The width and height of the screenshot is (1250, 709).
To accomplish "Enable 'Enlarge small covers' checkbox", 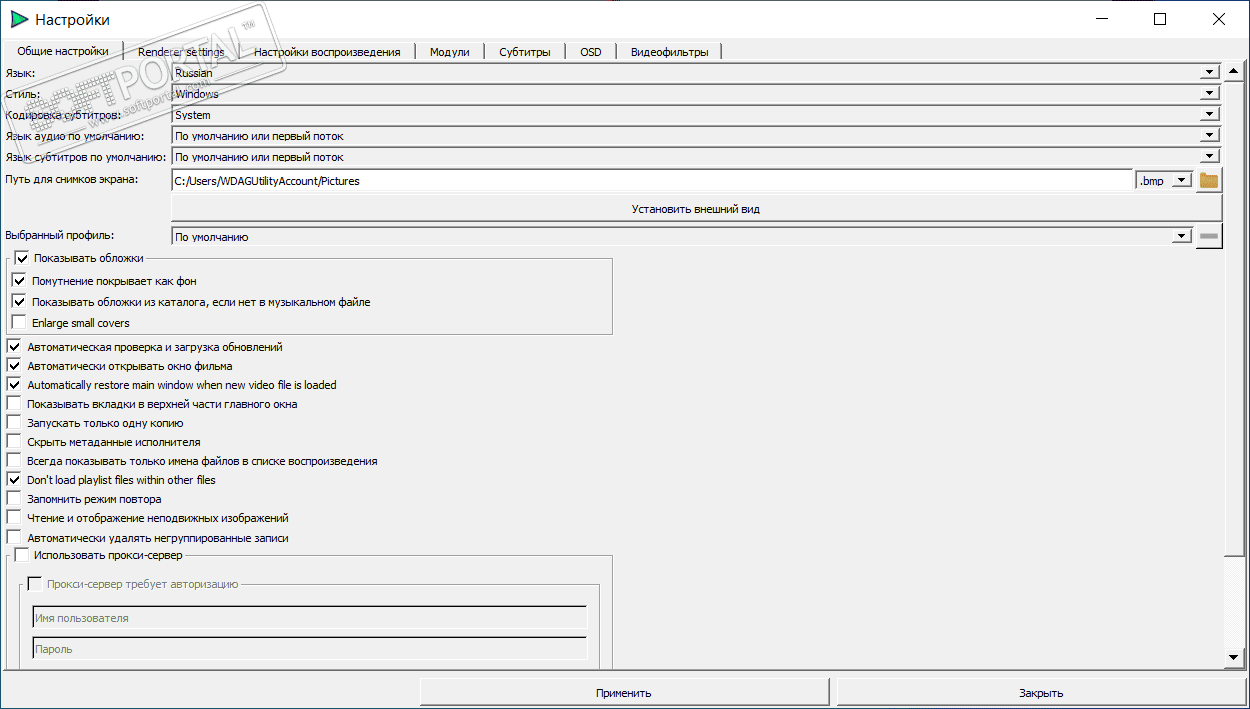I will [18, 322].
